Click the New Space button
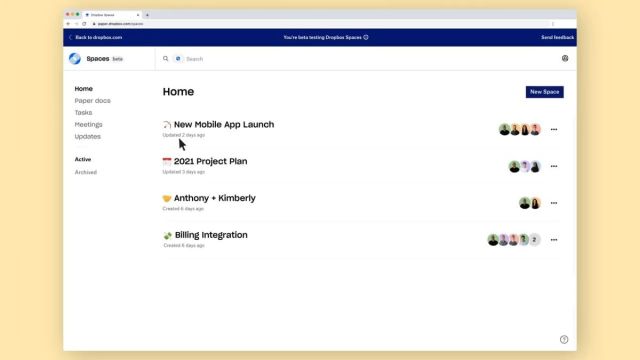640x360 pixels. [x=544, y=92]
